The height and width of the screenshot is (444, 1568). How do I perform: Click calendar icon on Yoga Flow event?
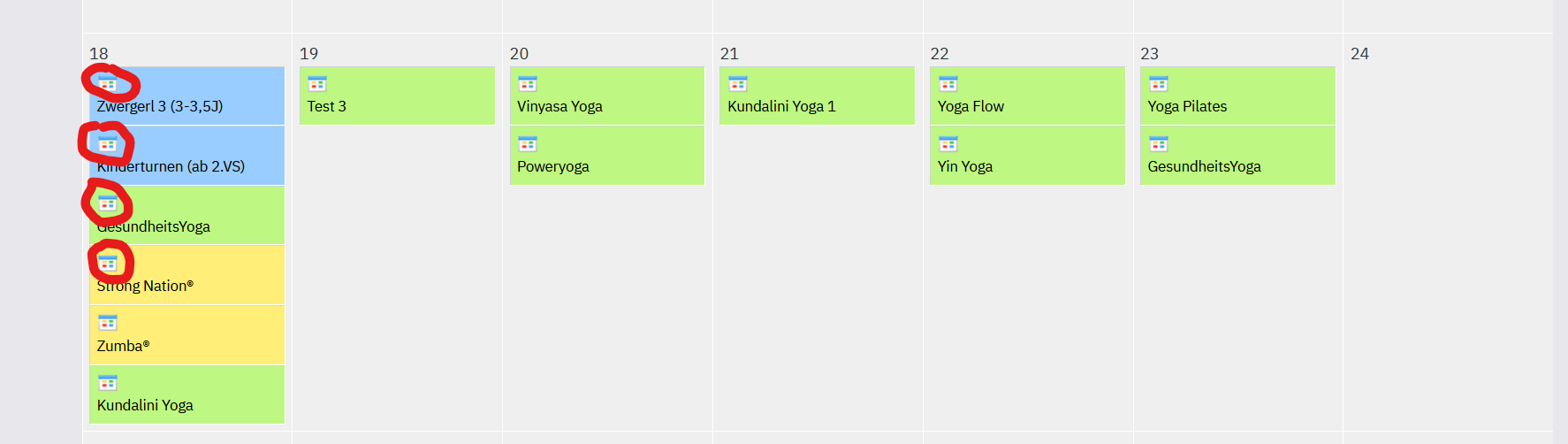pos(948,84)
